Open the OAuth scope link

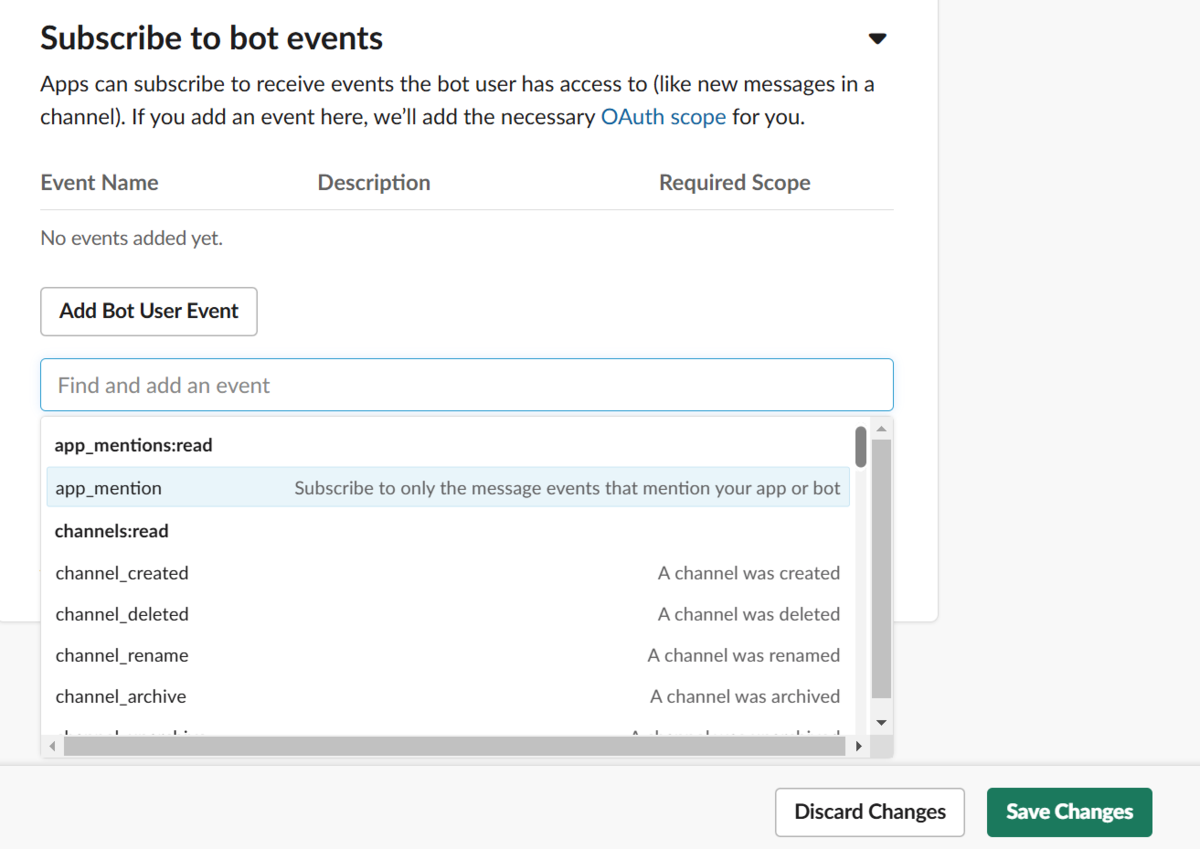[663, 117]
